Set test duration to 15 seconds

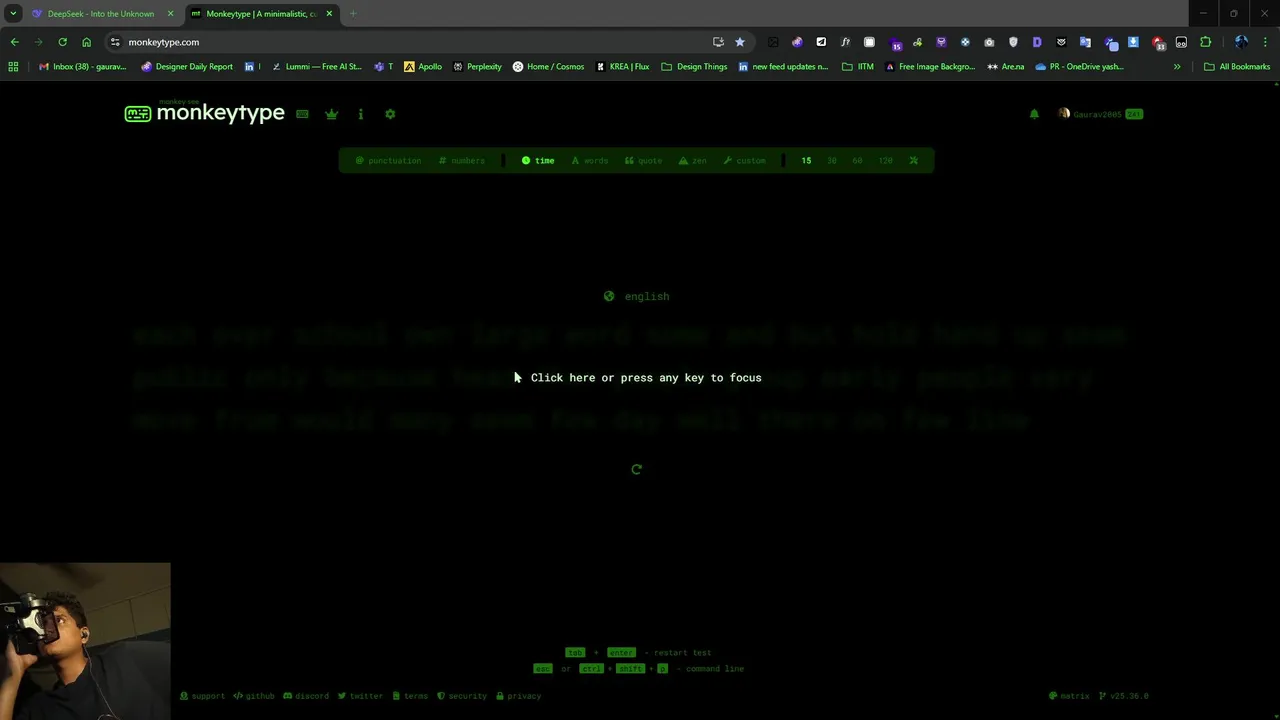(806, 160)
